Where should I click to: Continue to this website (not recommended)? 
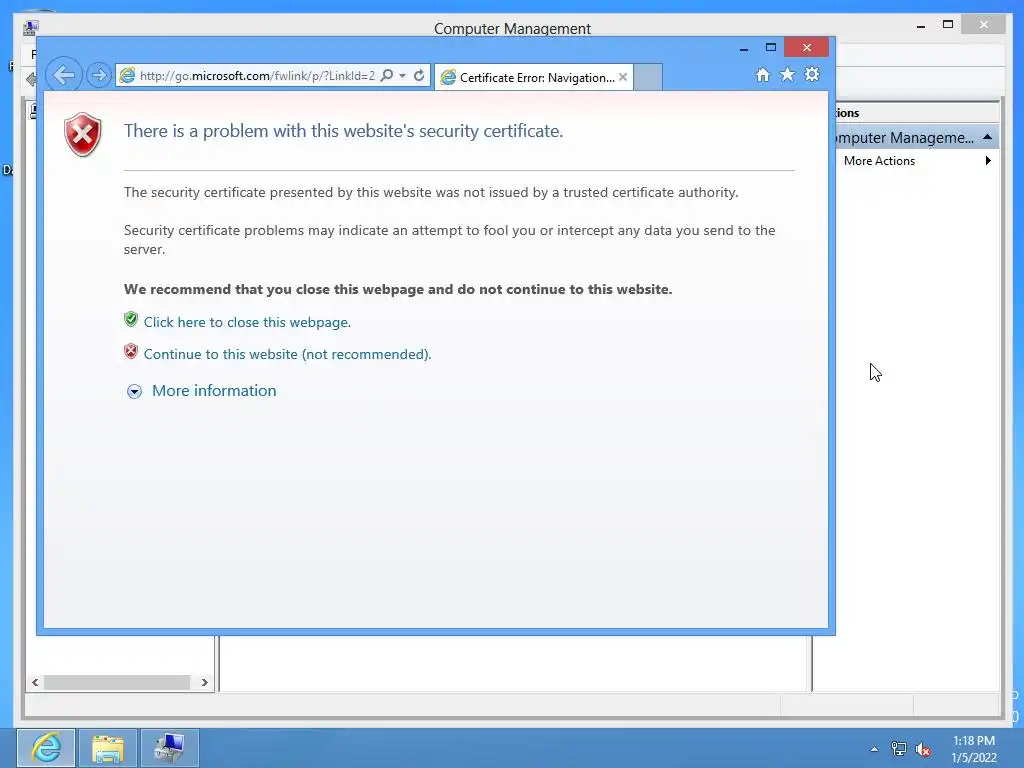pos(287,354)
